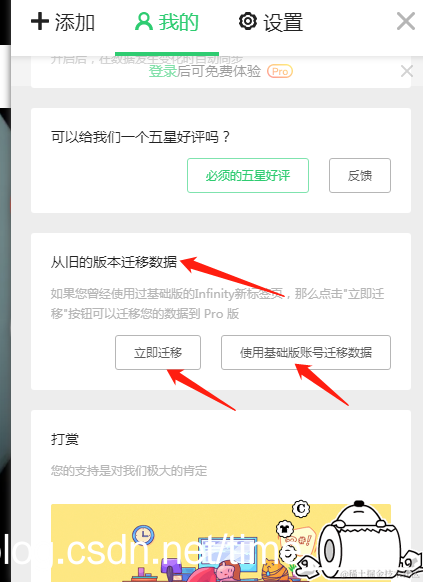Viewport: 423px width, 582px height.
Task: Click the green 登录 link
Action: click(x=163, y=71)
